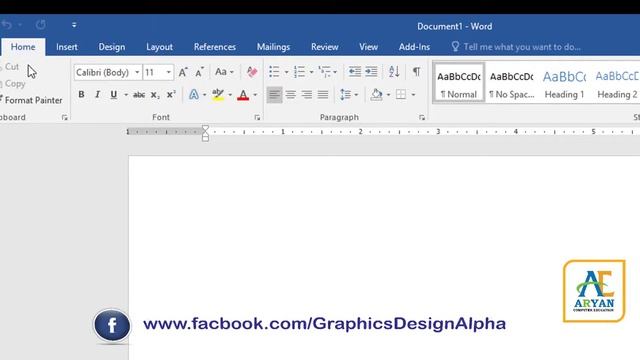Click the Undo icon in quick access toolbar
The height and width of the screenshot is (360, 640).
pos(7,25)
